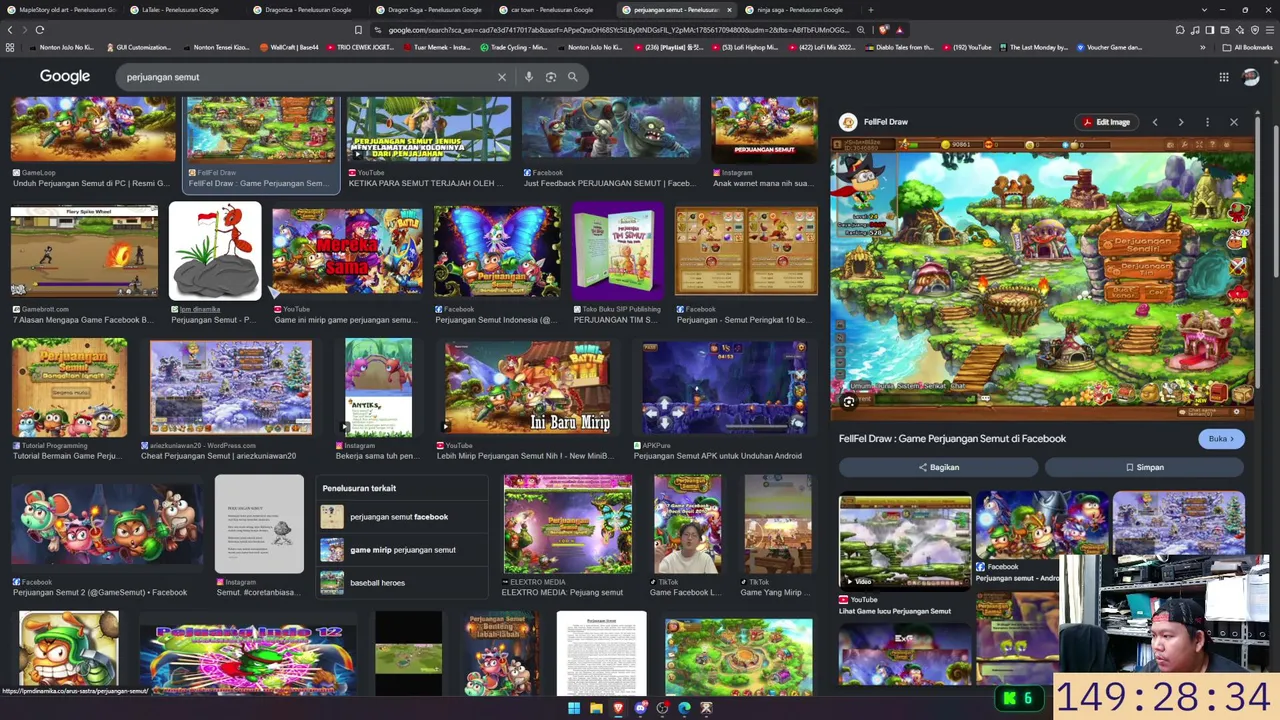Open the Google account avatar
The height and width of the screenshot is (720, 1280).
[x=1250, y=77]
